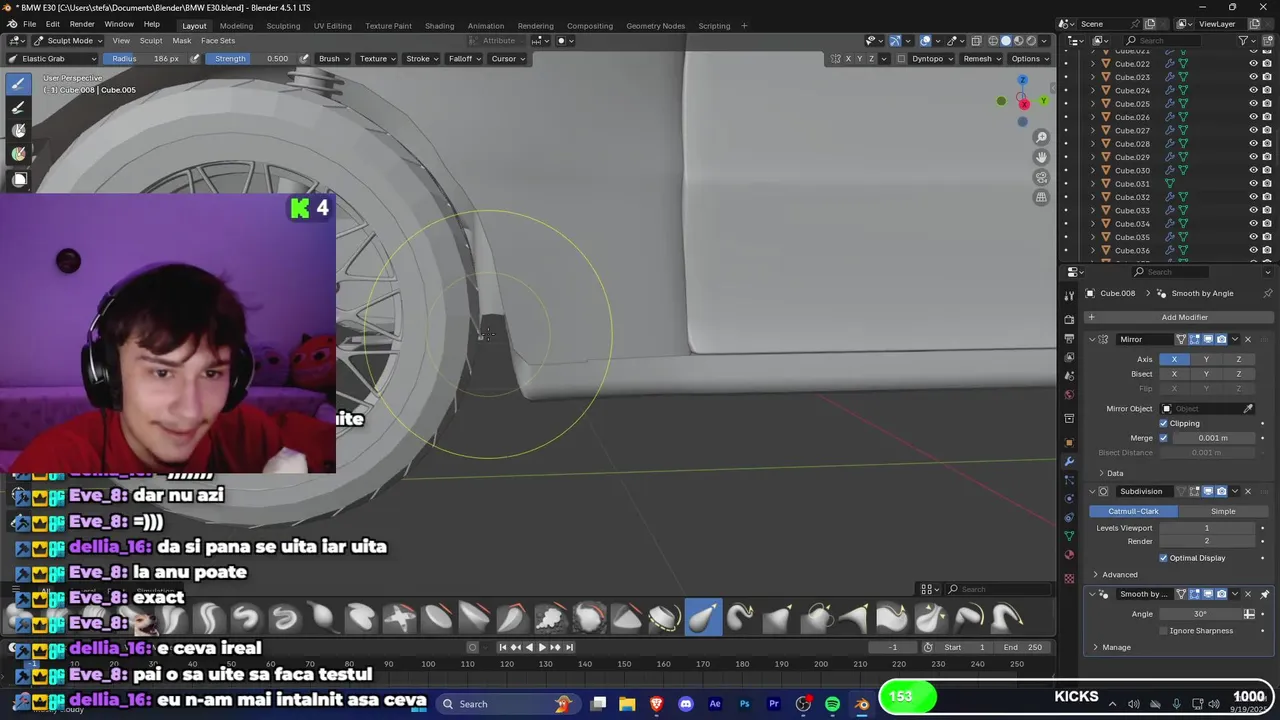Viewport: 1280px width, 720px height.
Task: Toggle X-ray in the viewport header
Action: tap(977, 41)
